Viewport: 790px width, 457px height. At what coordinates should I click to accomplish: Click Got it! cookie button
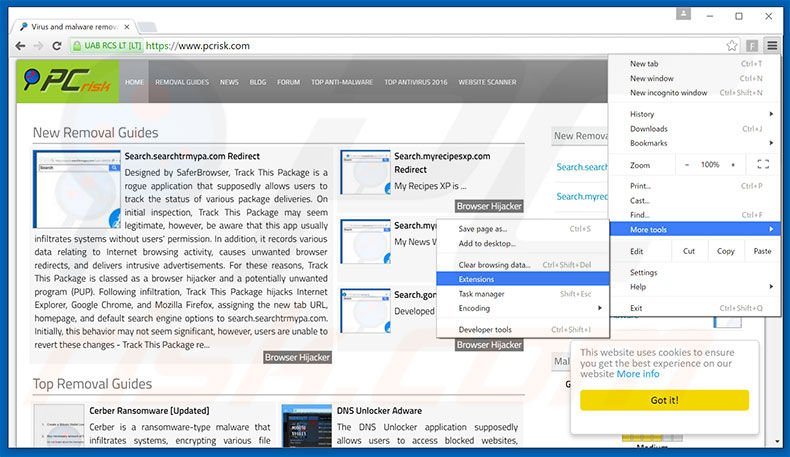click(x=664, y=400)
